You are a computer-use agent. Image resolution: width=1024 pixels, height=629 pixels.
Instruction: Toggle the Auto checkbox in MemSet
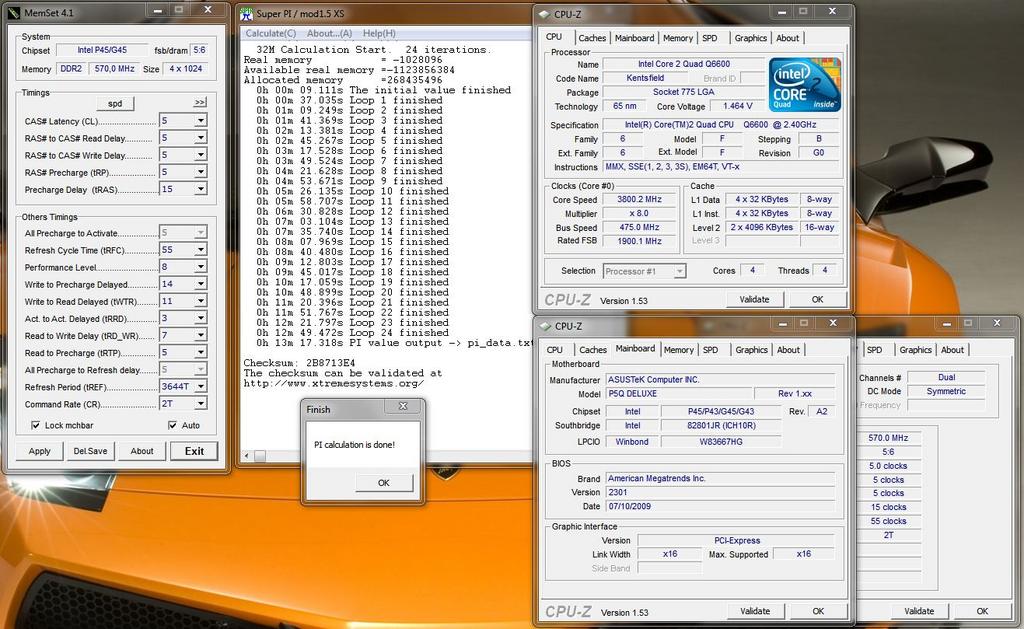[172, 425]
